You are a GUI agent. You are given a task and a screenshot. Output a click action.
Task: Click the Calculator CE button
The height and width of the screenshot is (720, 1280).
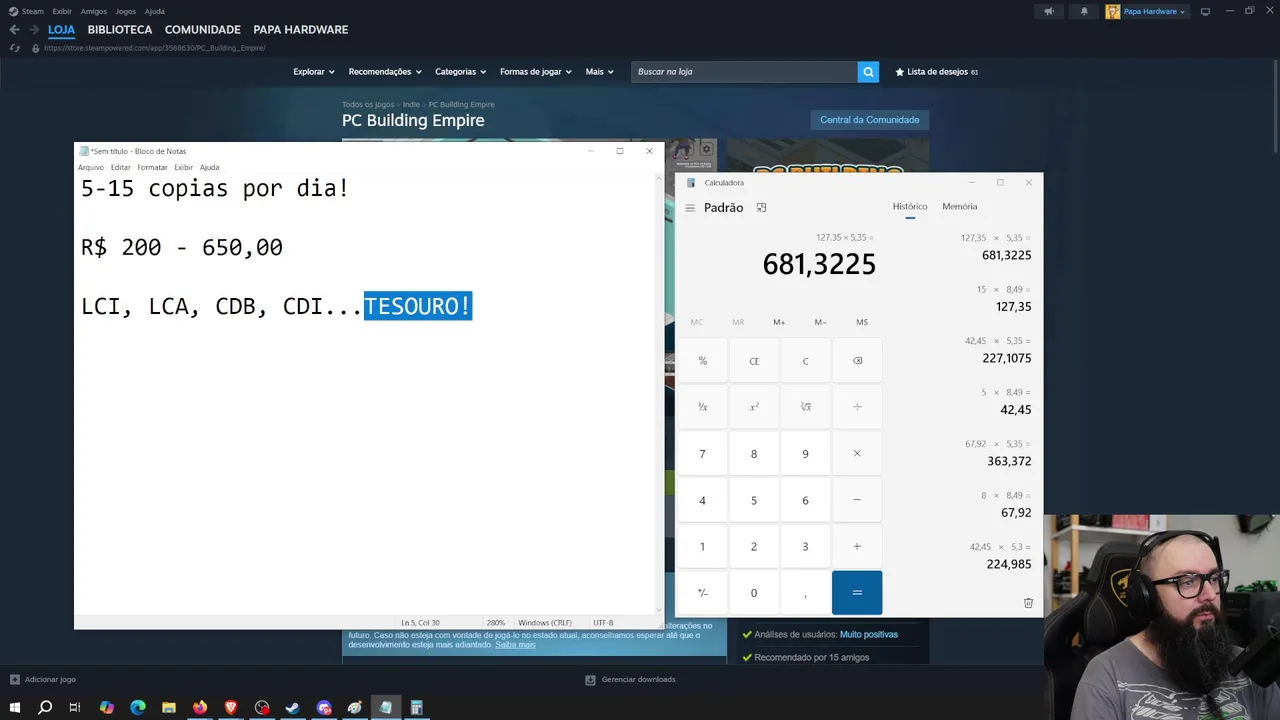click(754, 361)
